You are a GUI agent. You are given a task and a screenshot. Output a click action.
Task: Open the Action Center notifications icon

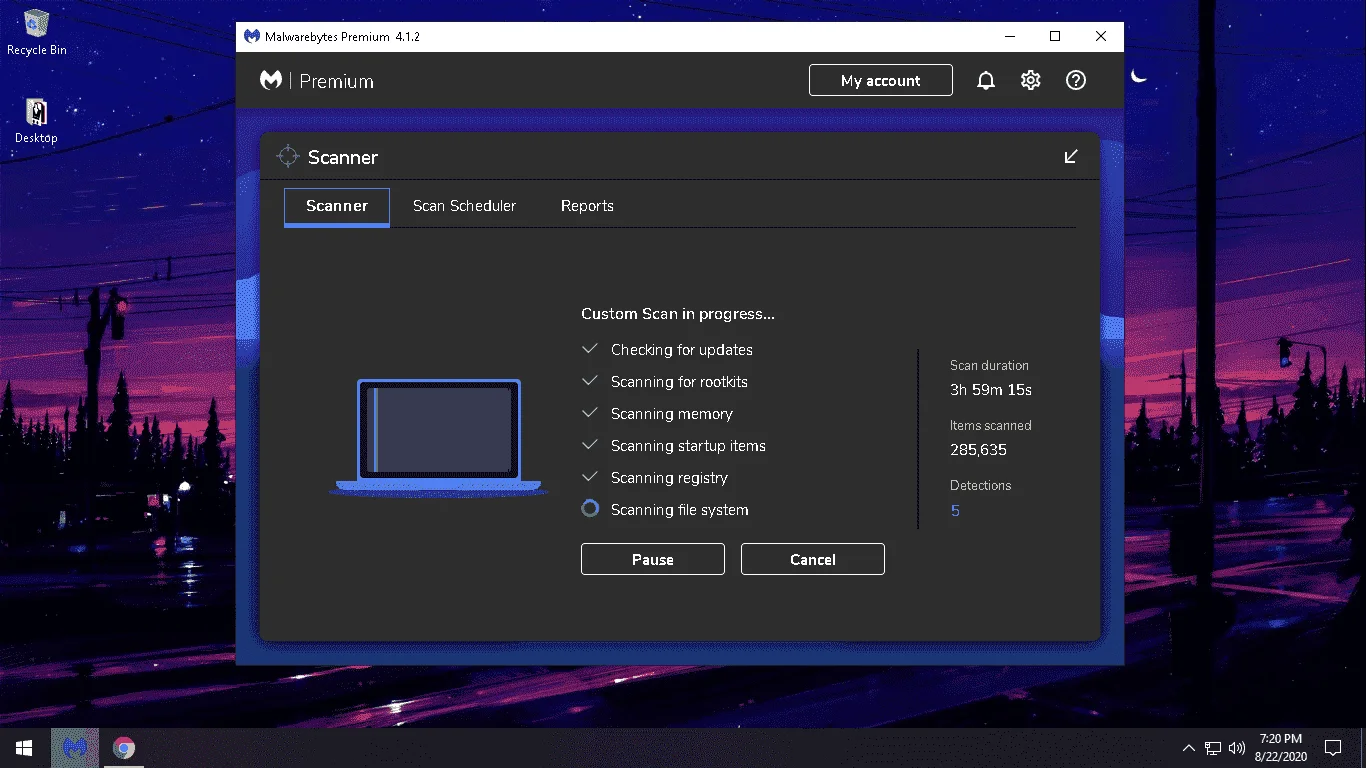point(1333,748)
